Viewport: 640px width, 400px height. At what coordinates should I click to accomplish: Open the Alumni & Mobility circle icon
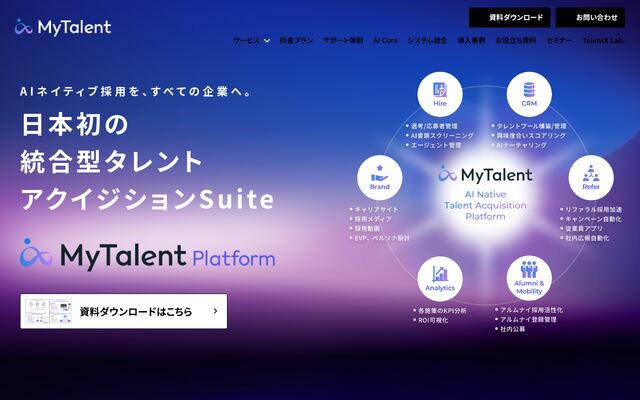click(x=529, y=279)
